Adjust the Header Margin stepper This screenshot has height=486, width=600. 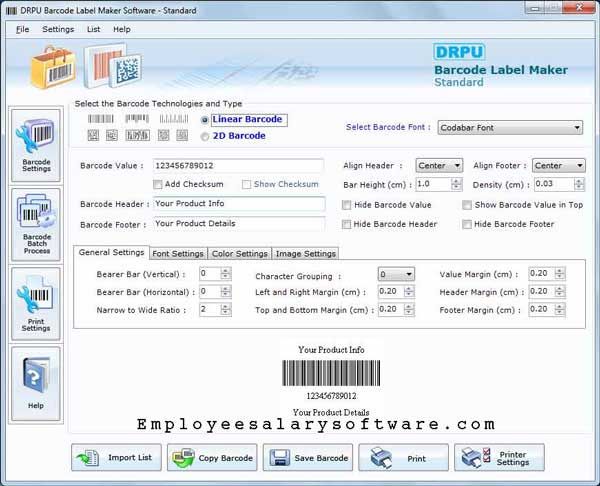559,292
